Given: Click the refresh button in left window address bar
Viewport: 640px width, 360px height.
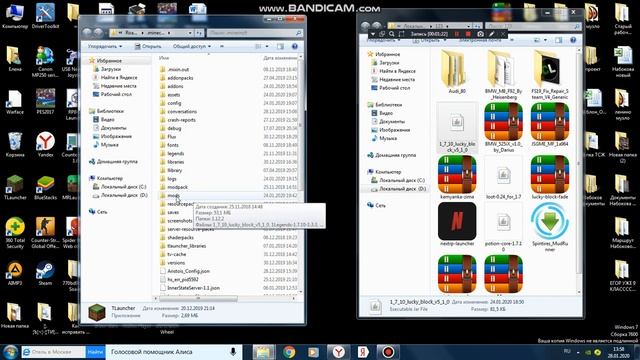Looking at the screenshot, I should click(199, 33).
